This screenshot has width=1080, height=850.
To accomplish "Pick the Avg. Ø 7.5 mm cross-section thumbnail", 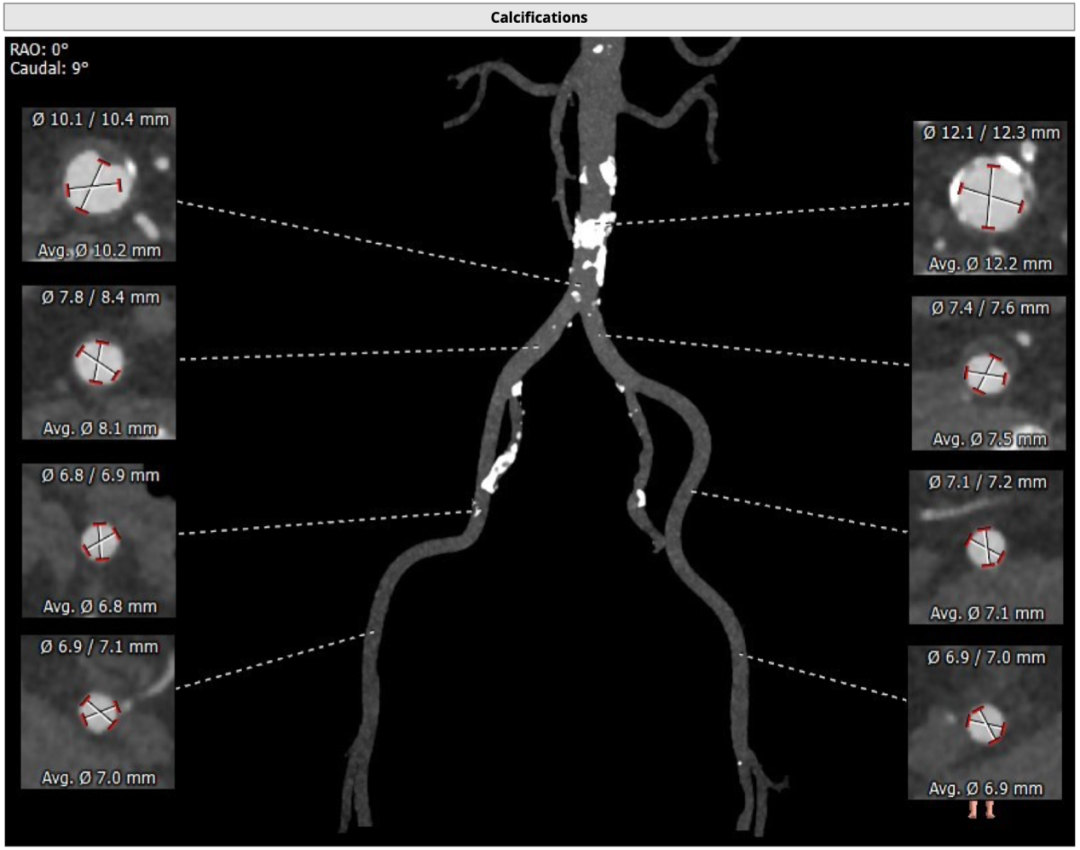I will click(x=988, y=374).
